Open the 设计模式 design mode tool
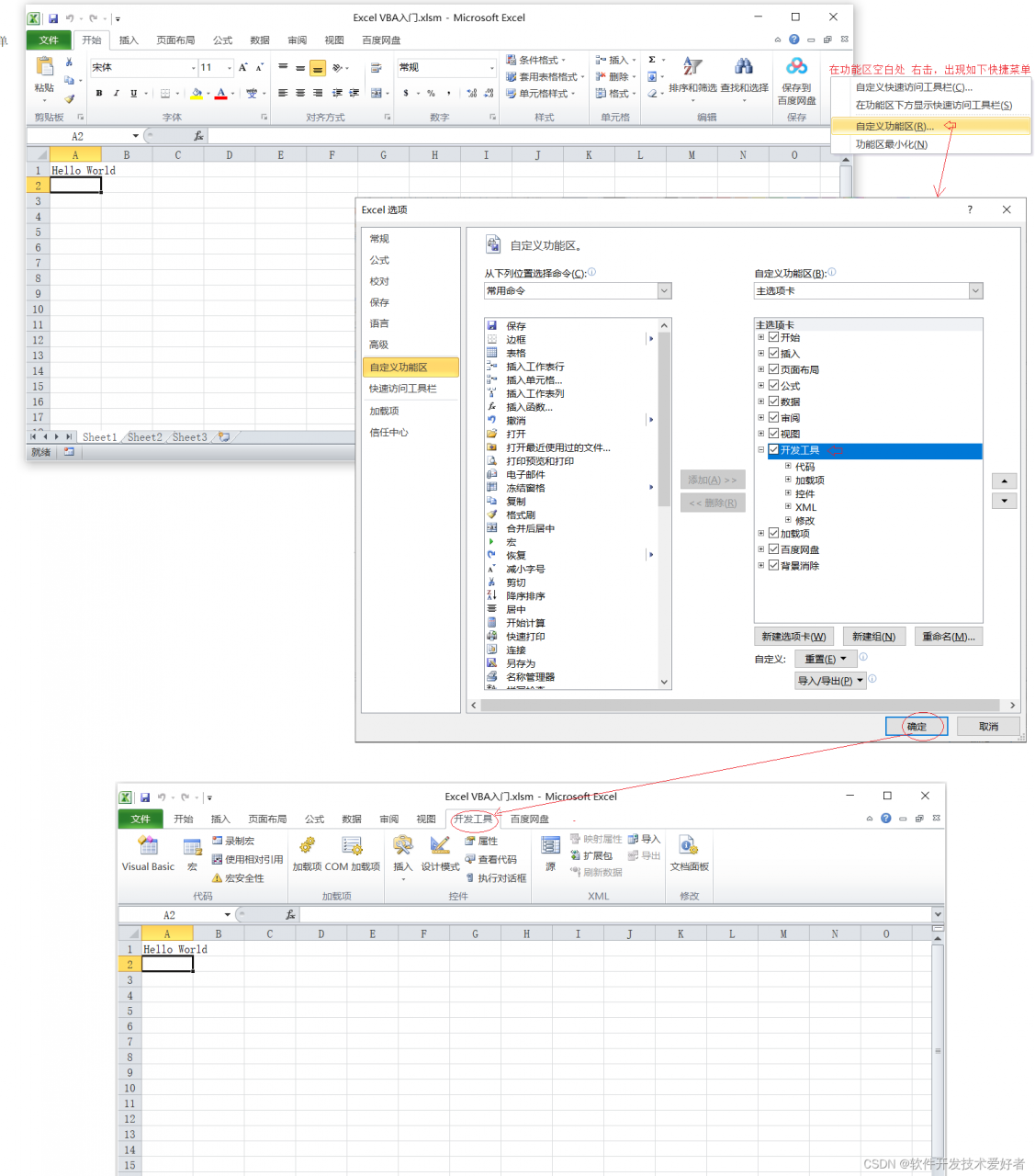Image resolution: width=1035 pixels, height=1176 pixels. [440, 845]
